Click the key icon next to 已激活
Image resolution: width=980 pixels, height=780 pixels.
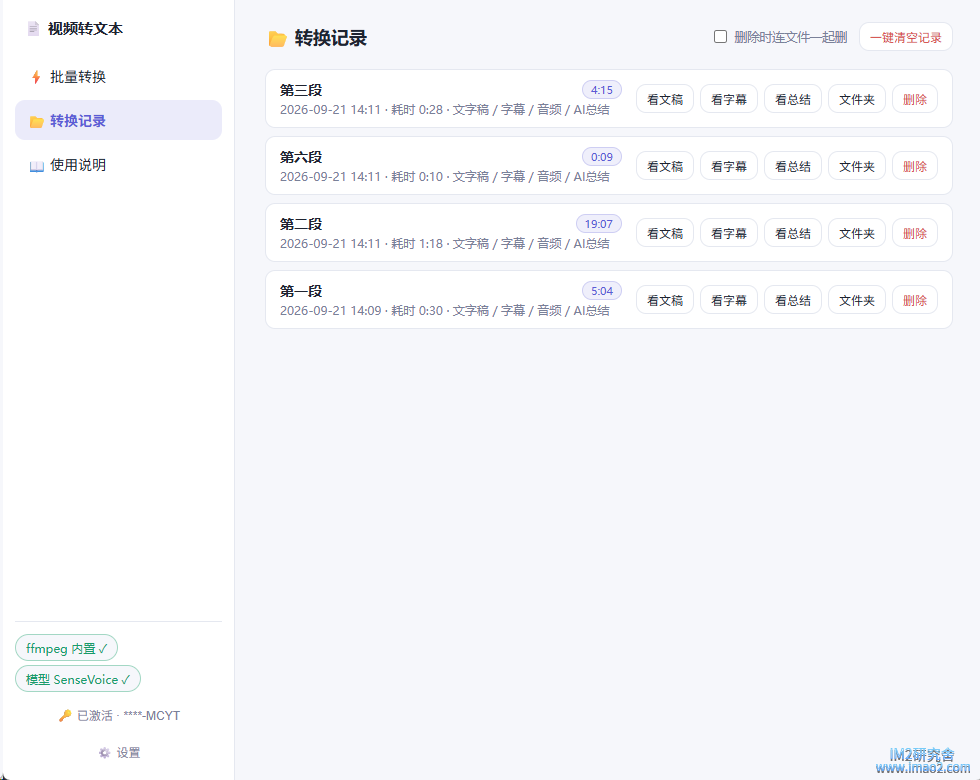click(65, 716)
